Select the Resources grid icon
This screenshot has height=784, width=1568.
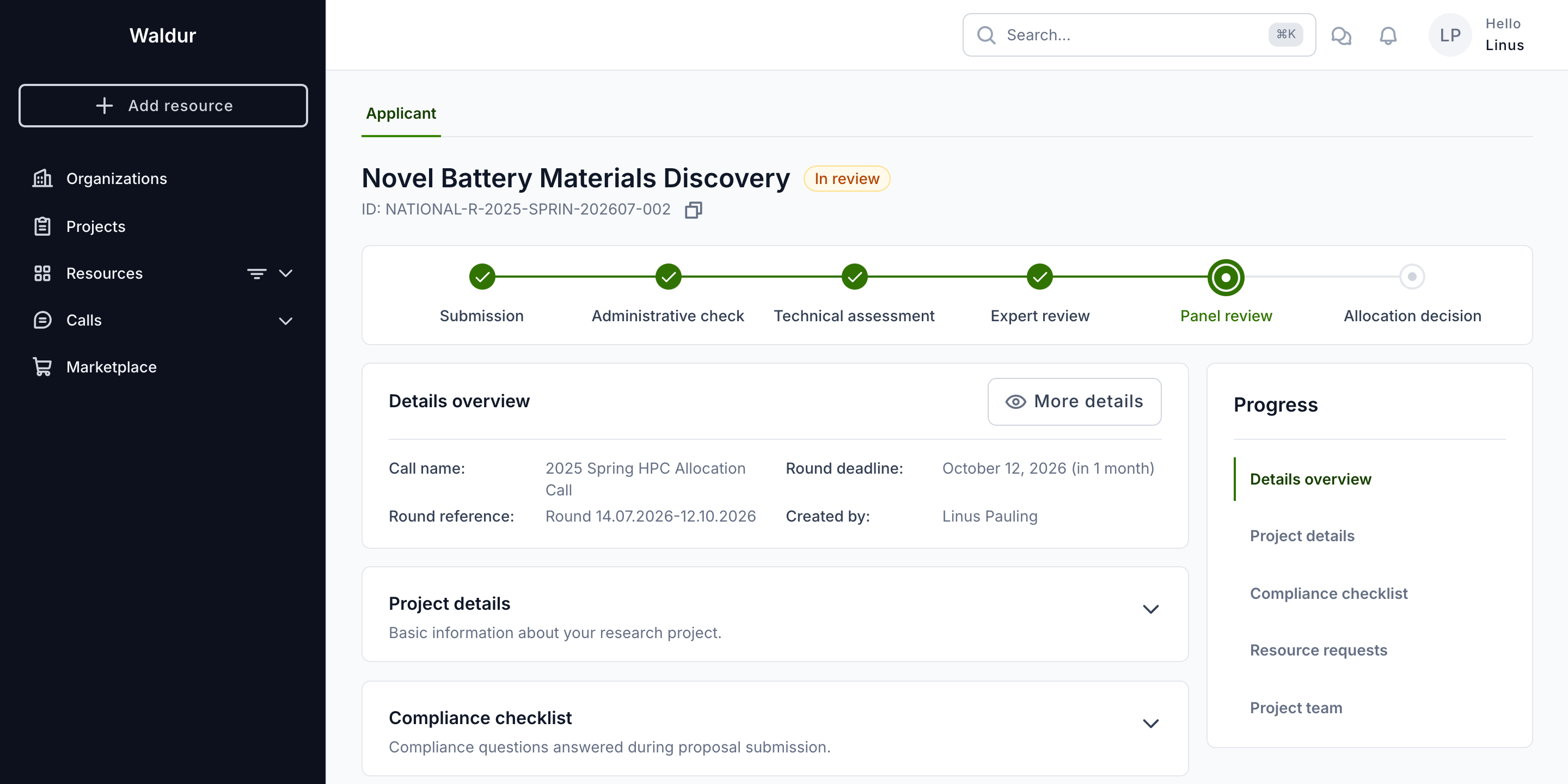(x=42, y=273)
